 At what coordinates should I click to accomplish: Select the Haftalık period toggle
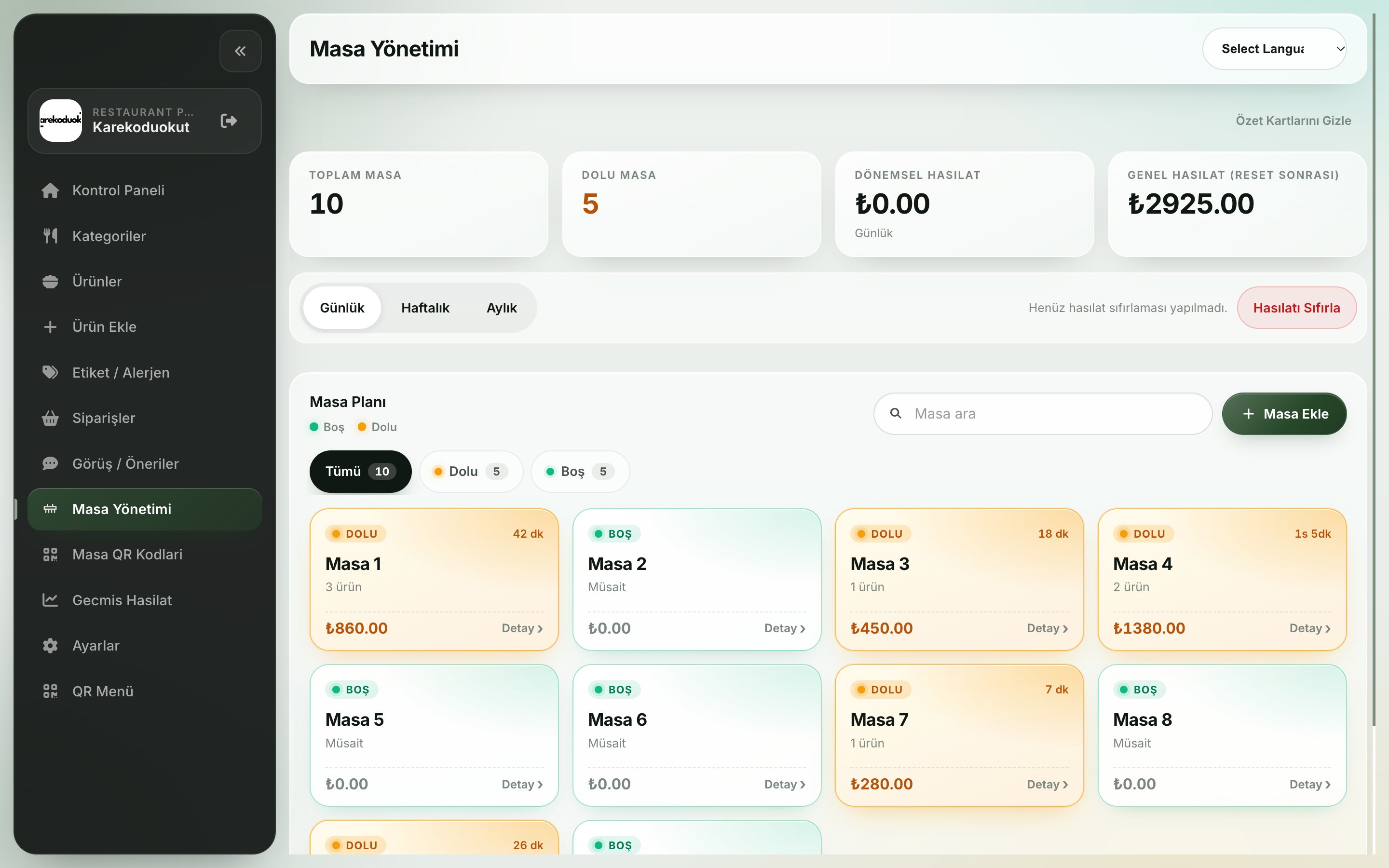click(x=425, y=308)
